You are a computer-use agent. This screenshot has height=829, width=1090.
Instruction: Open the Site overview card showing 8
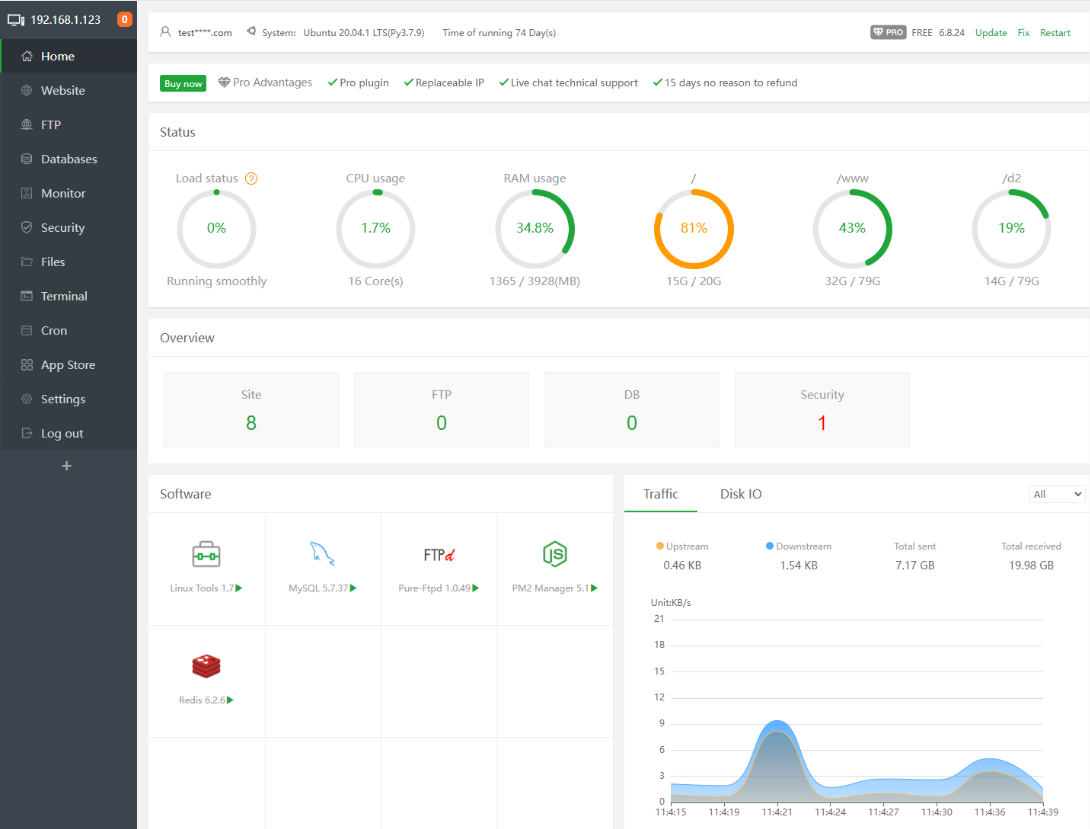[251, 410]
